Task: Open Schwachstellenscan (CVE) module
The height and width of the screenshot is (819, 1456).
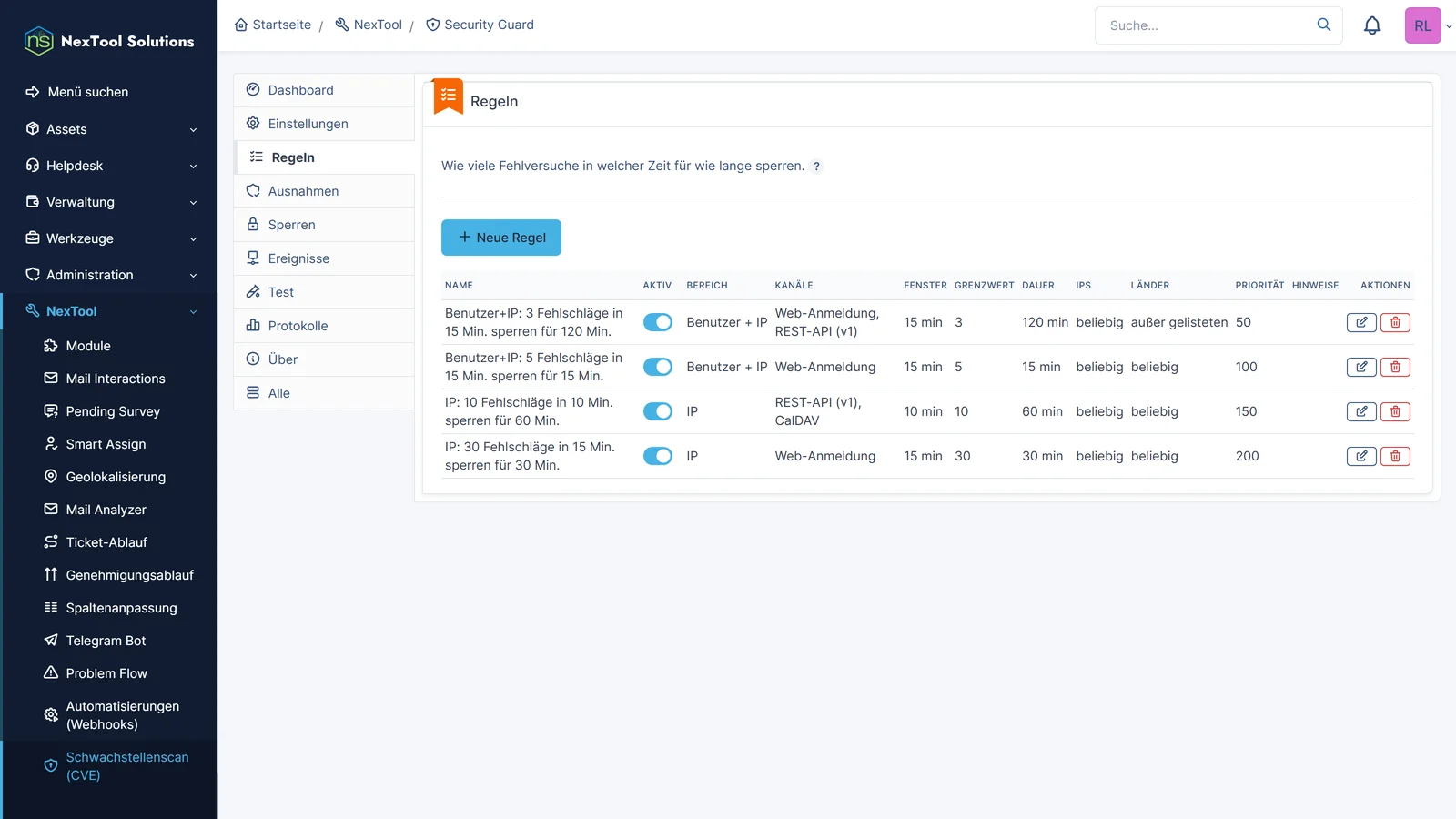Action: point(116,766)
